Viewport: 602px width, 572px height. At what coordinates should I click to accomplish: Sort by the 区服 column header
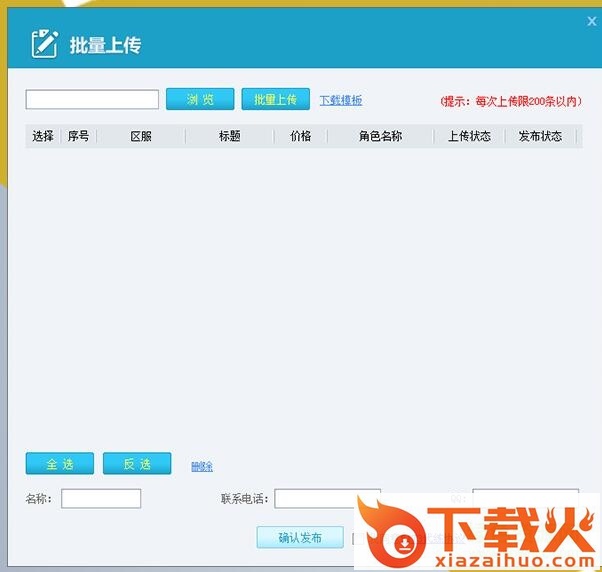[x=141, y=136]
